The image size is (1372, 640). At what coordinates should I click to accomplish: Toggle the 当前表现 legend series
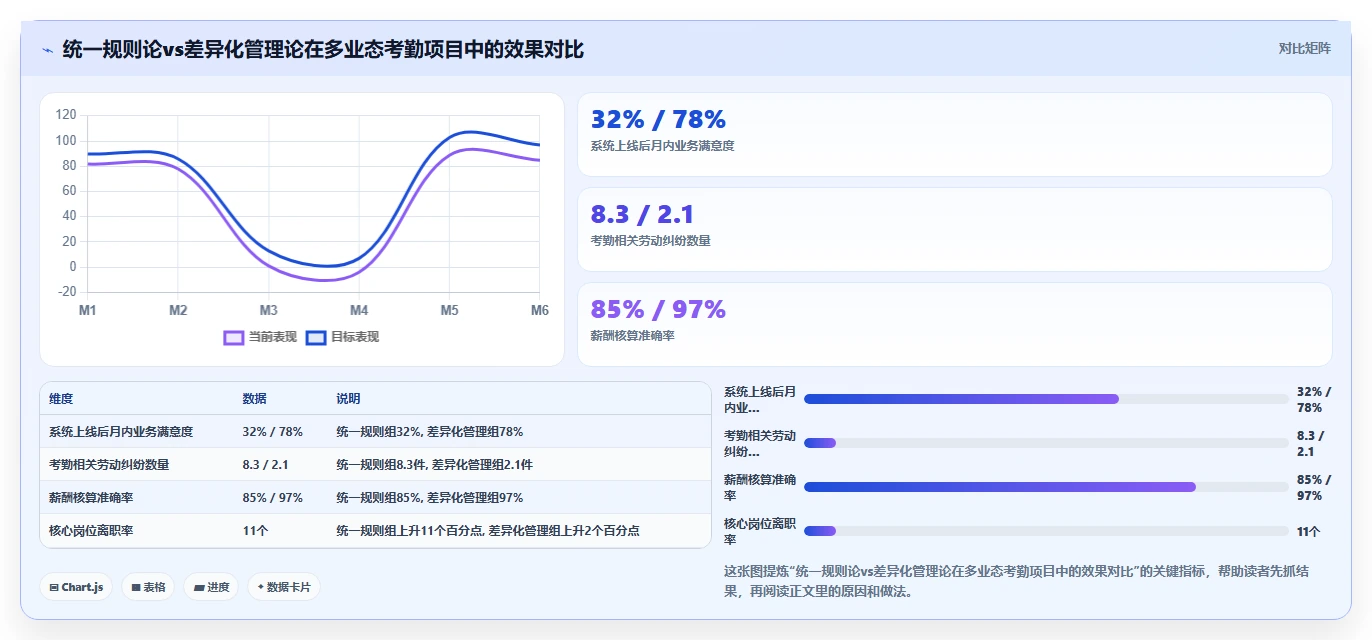point(260,337)
